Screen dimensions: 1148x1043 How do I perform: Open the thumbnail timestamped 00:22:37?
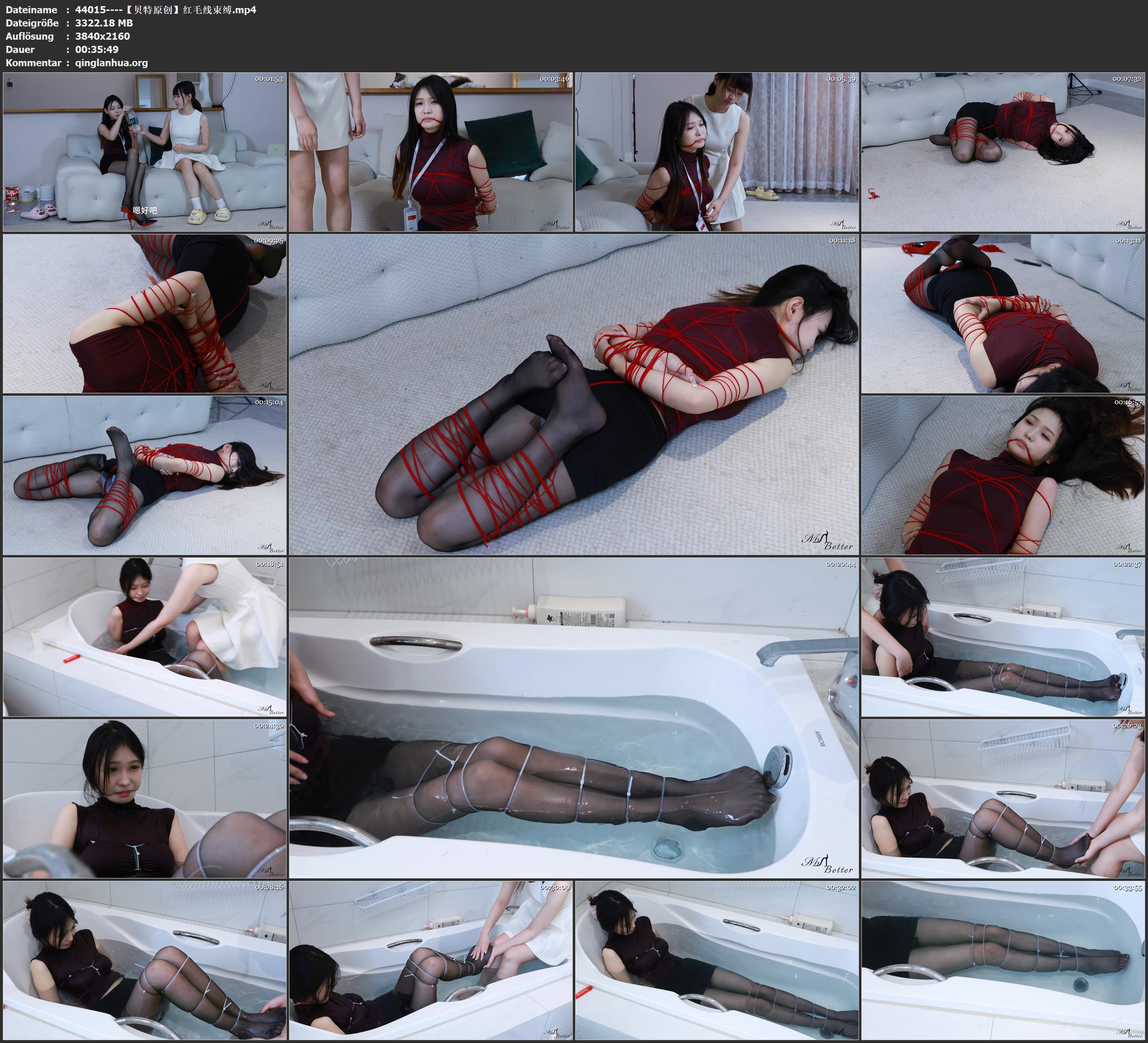pyautogui.click(x=1003, y=637)
